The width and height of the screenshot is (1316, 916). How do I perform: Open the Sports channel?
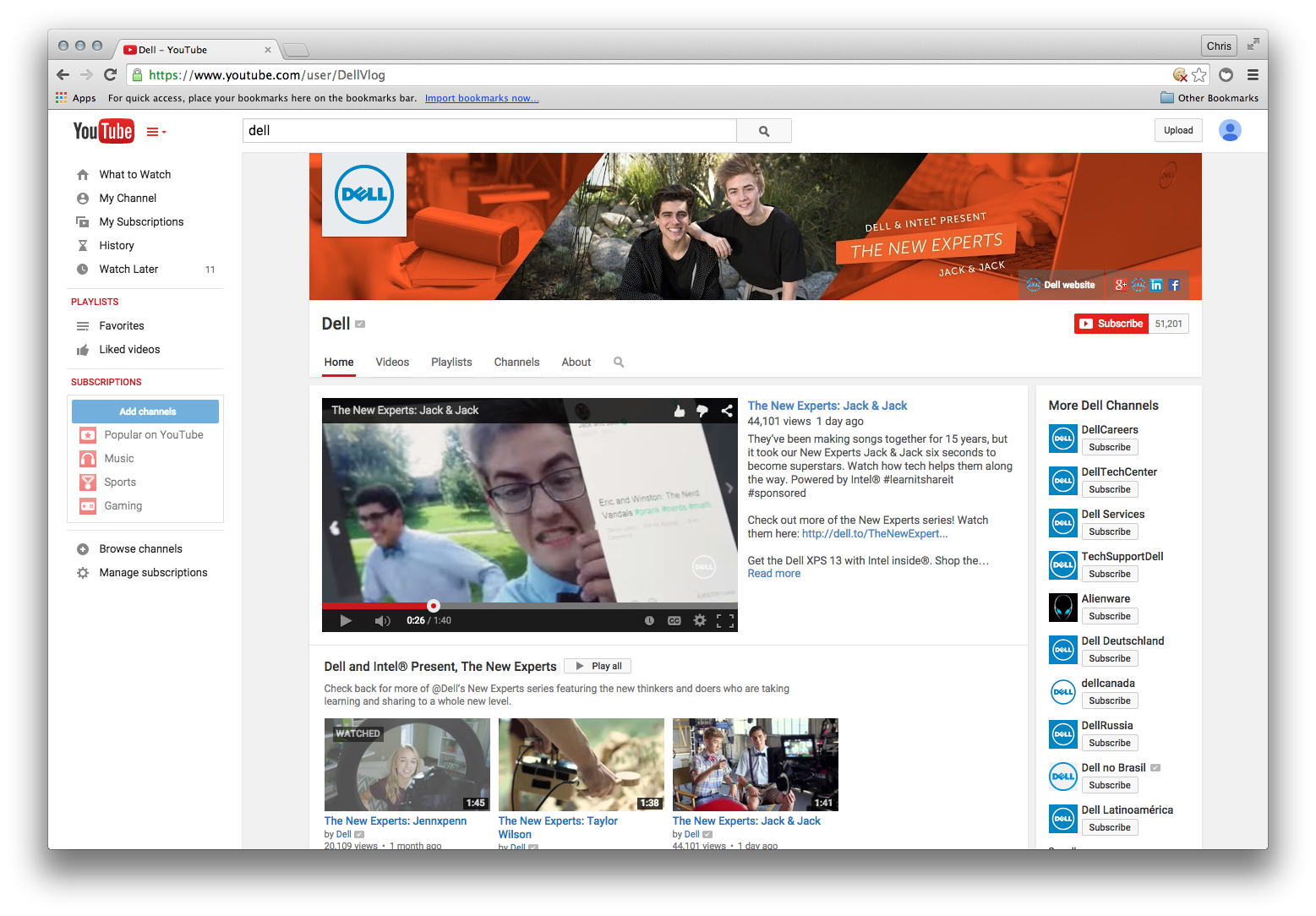(120, 483)
